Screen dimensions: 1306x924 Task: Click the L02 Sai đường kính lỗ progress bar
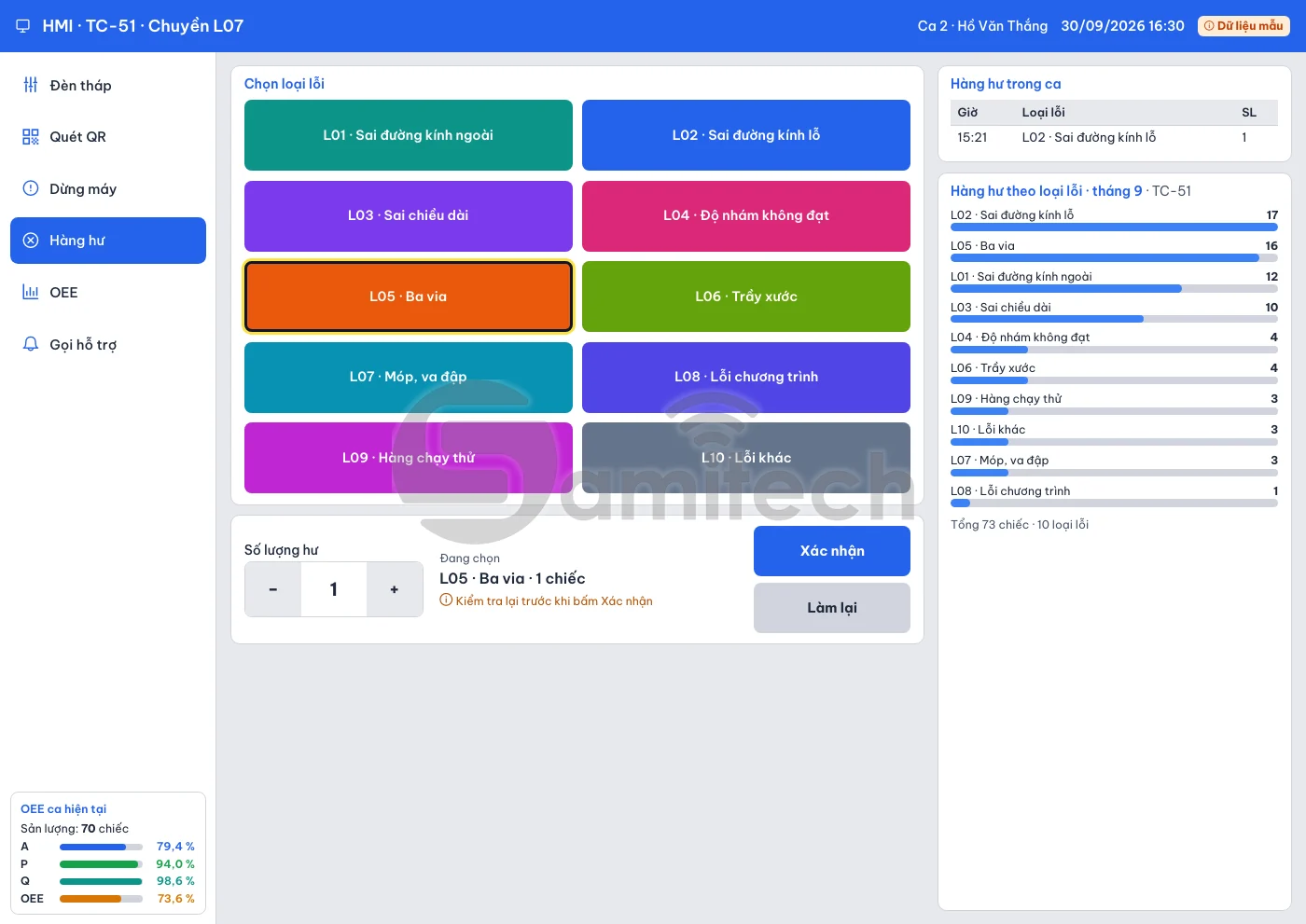click(x=1114, y=228)
